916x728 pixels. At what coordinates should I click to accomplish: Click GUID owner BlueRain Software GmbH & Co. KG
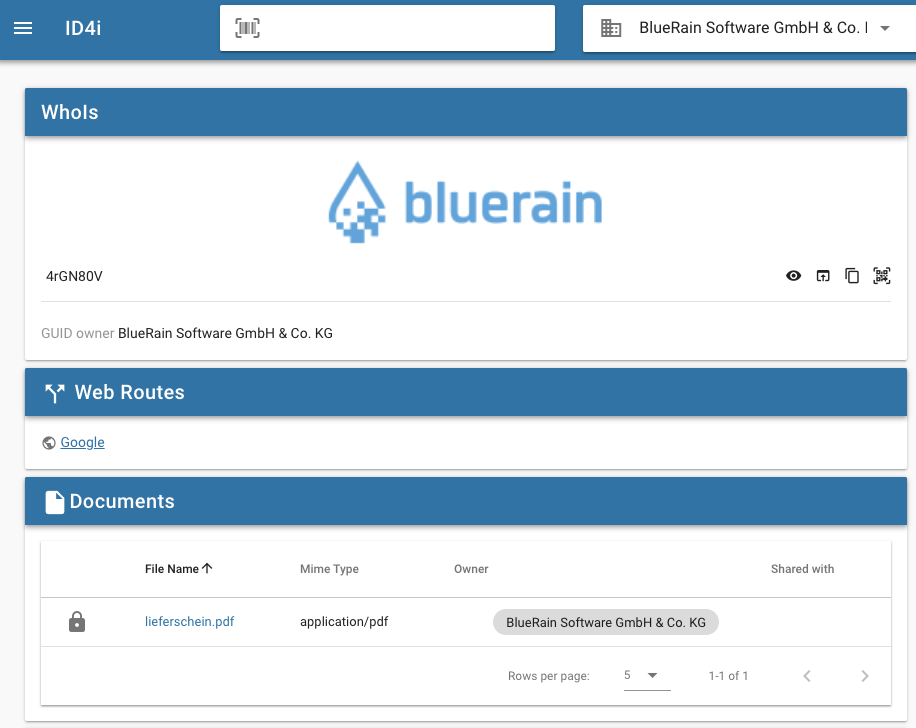click(x=225, y=334)
